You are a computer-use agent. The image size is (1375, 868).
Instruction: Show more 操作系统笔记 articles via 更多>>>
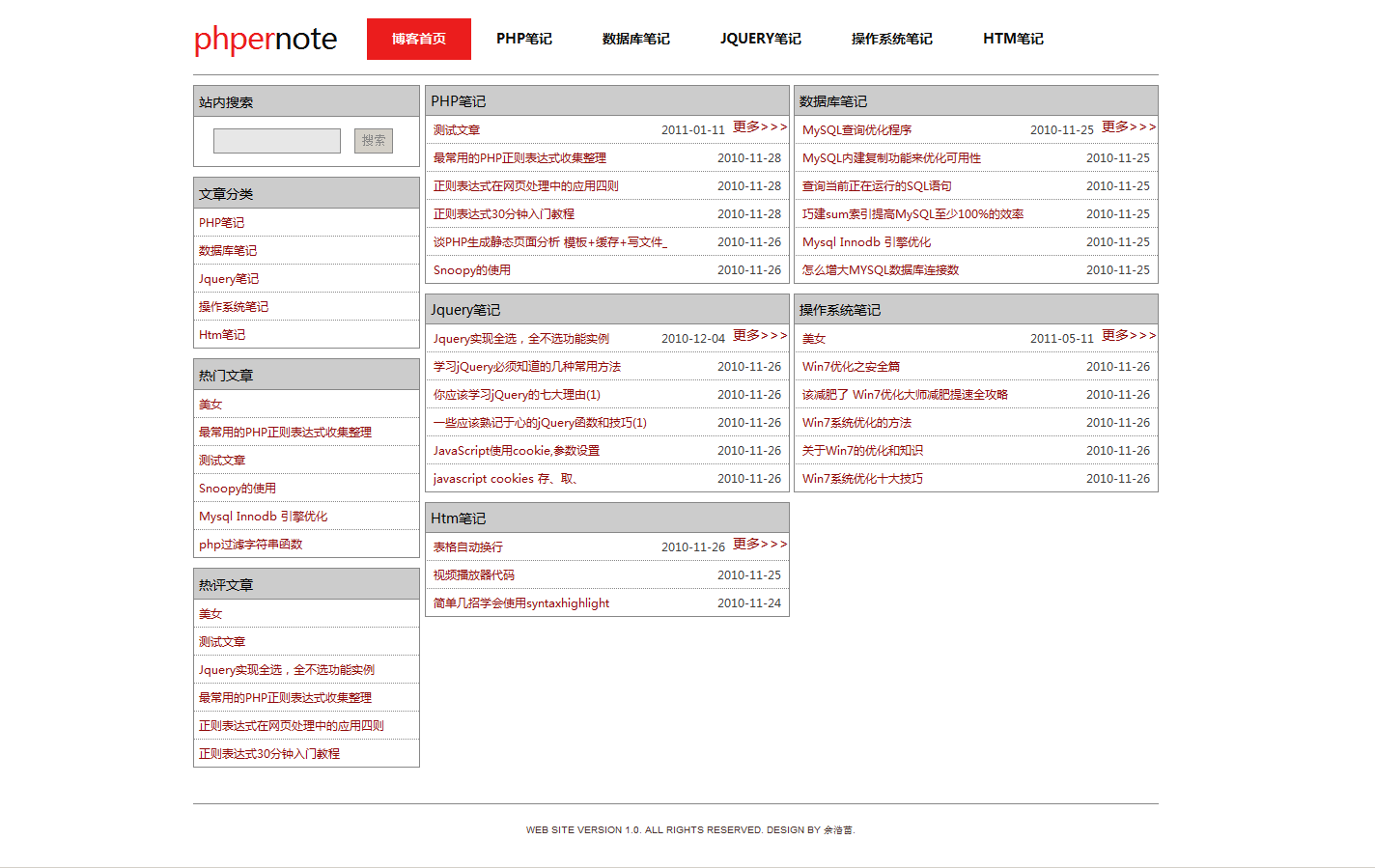[1129, 336]
